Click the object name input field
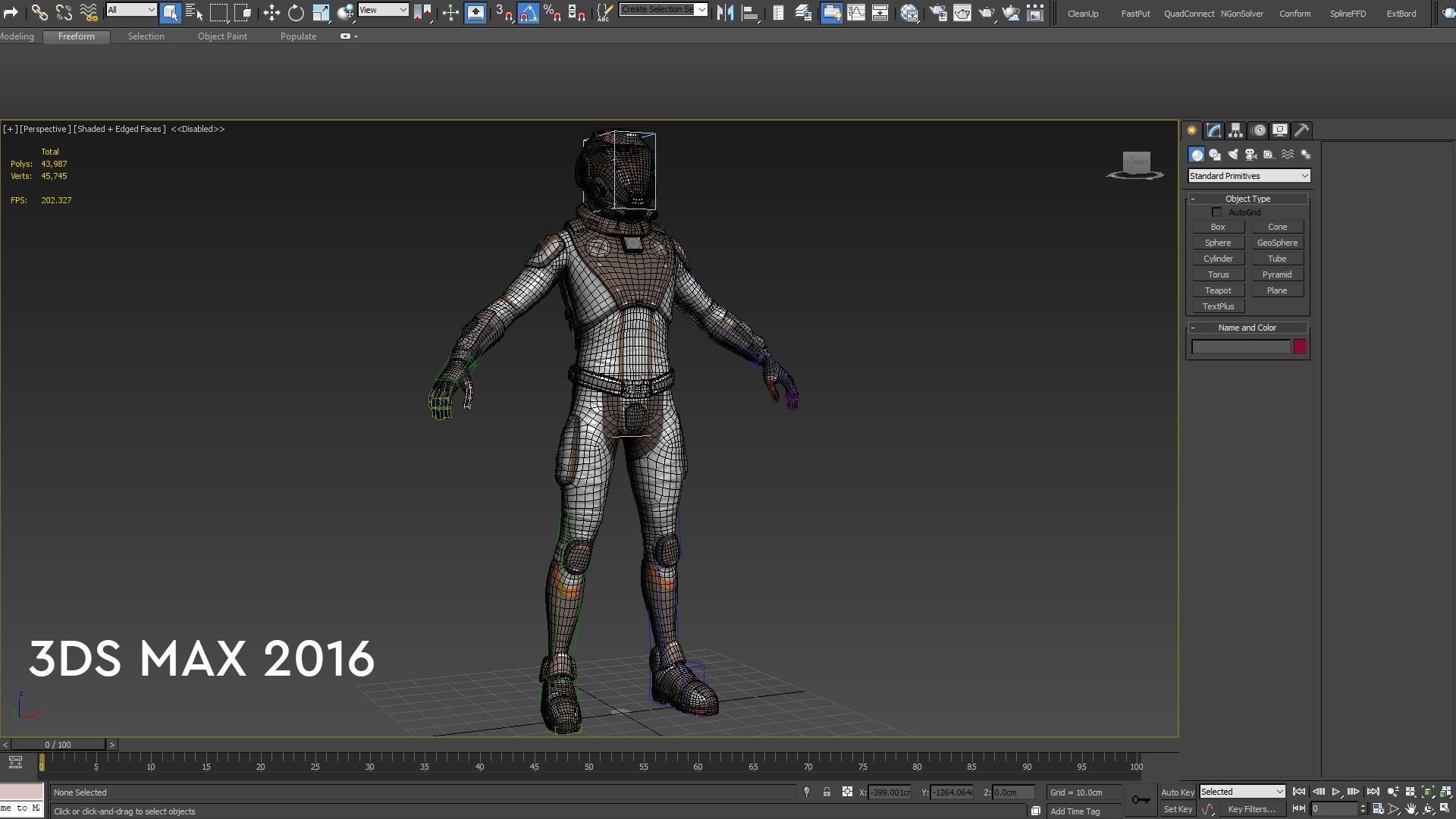Screen dimensions: 1456x819 [x=1241, y=347]
